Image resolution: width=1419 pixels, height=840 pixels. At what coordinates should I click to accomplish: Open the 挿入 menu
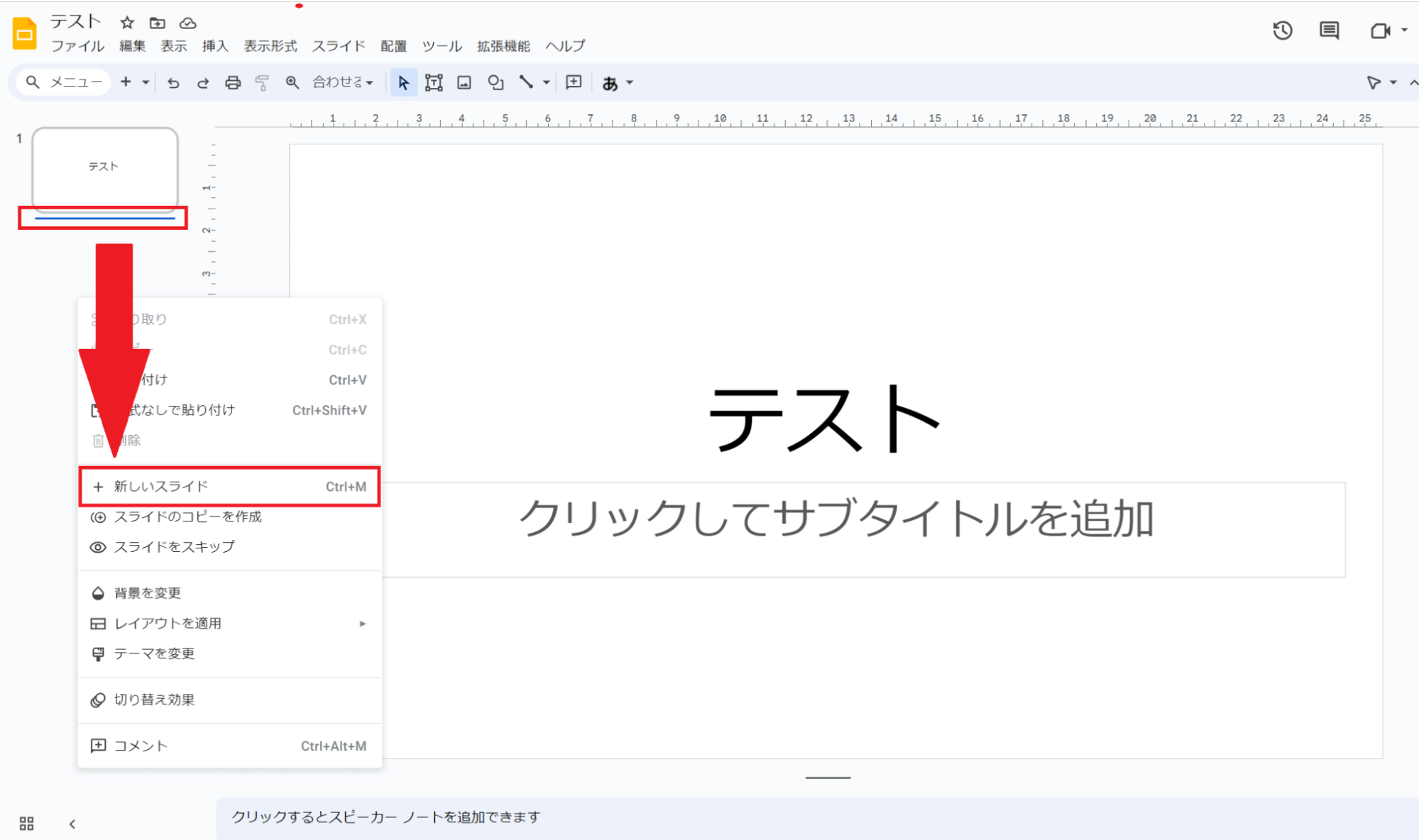click(x=215, y=46)
